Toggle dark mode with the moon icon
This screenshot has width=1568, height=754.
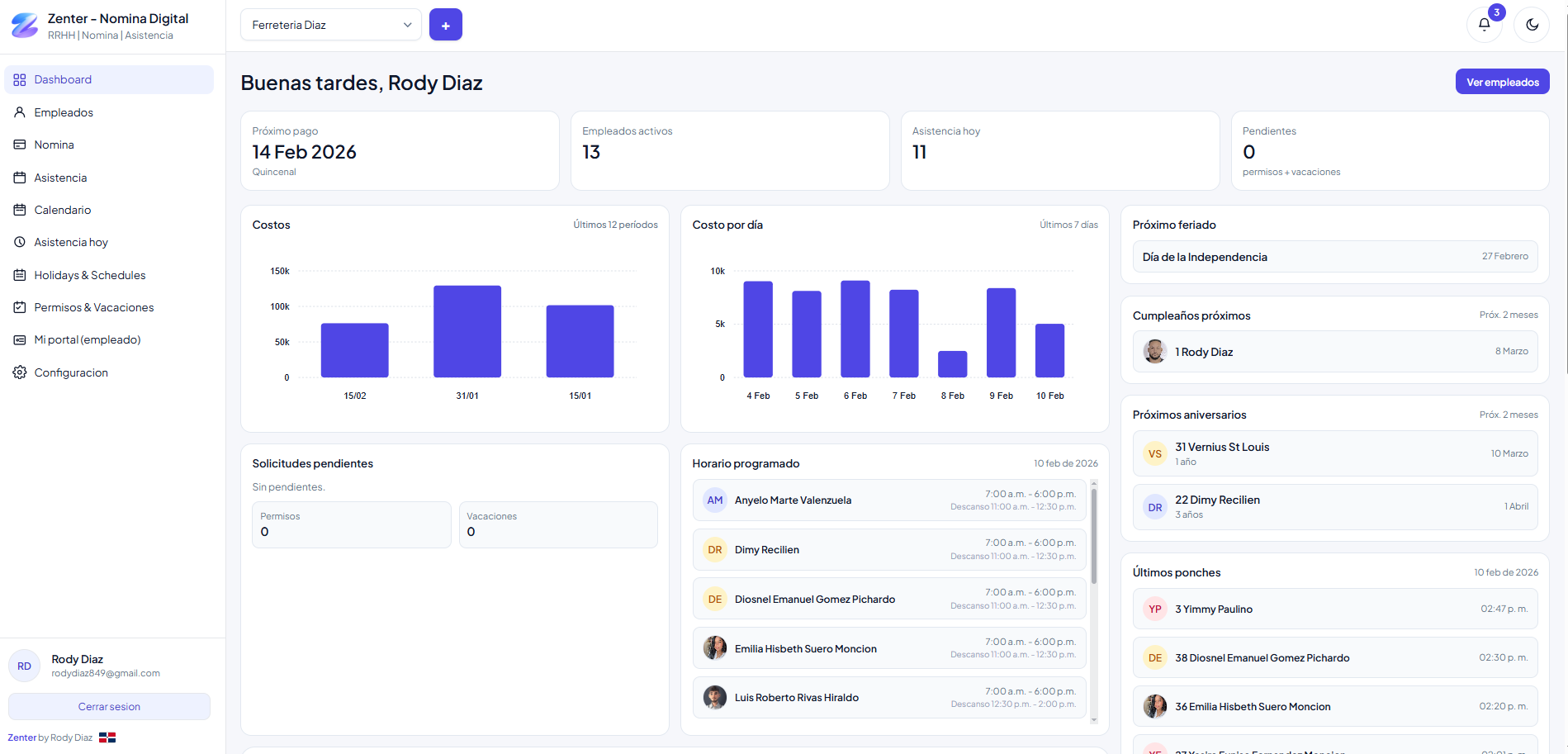1532,25
